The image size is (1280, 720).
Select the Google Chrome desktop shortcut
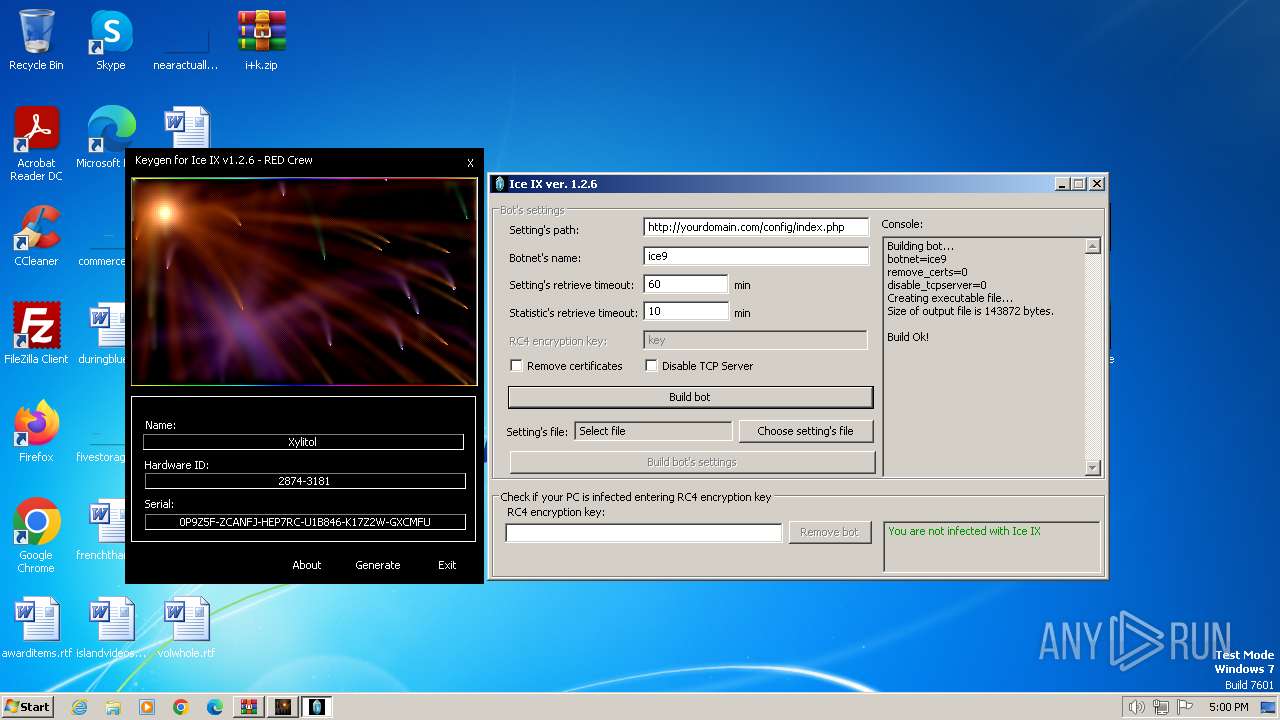coord(36,536)
